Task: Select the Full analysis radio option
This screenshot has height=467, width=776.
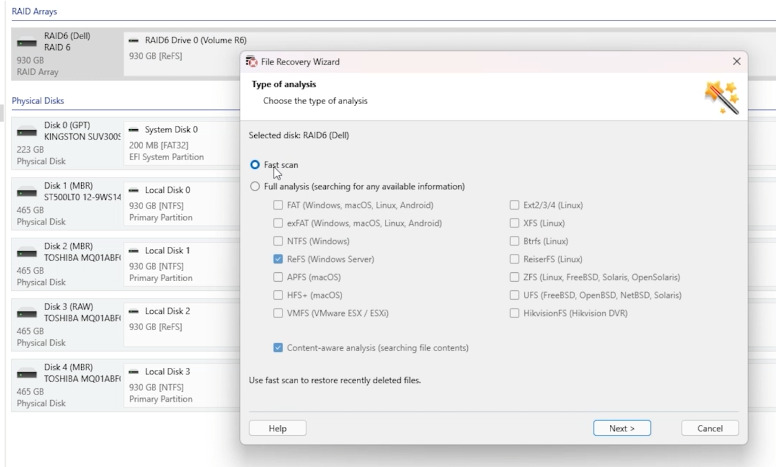Action: [255, 187]
